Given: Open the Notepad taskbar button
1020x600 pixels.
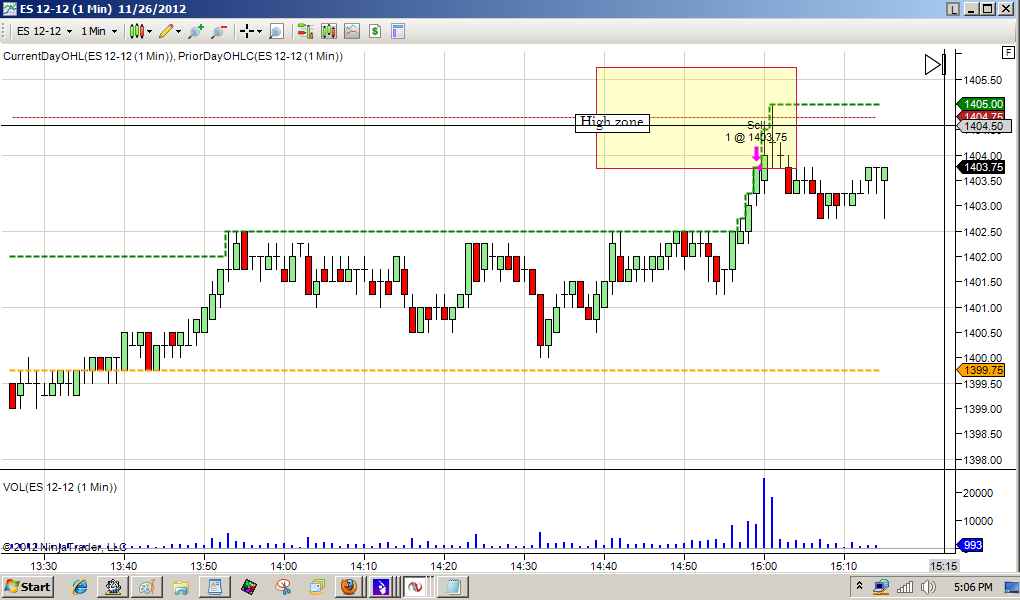Looking at the screenshot, I should tap(451, 587).
